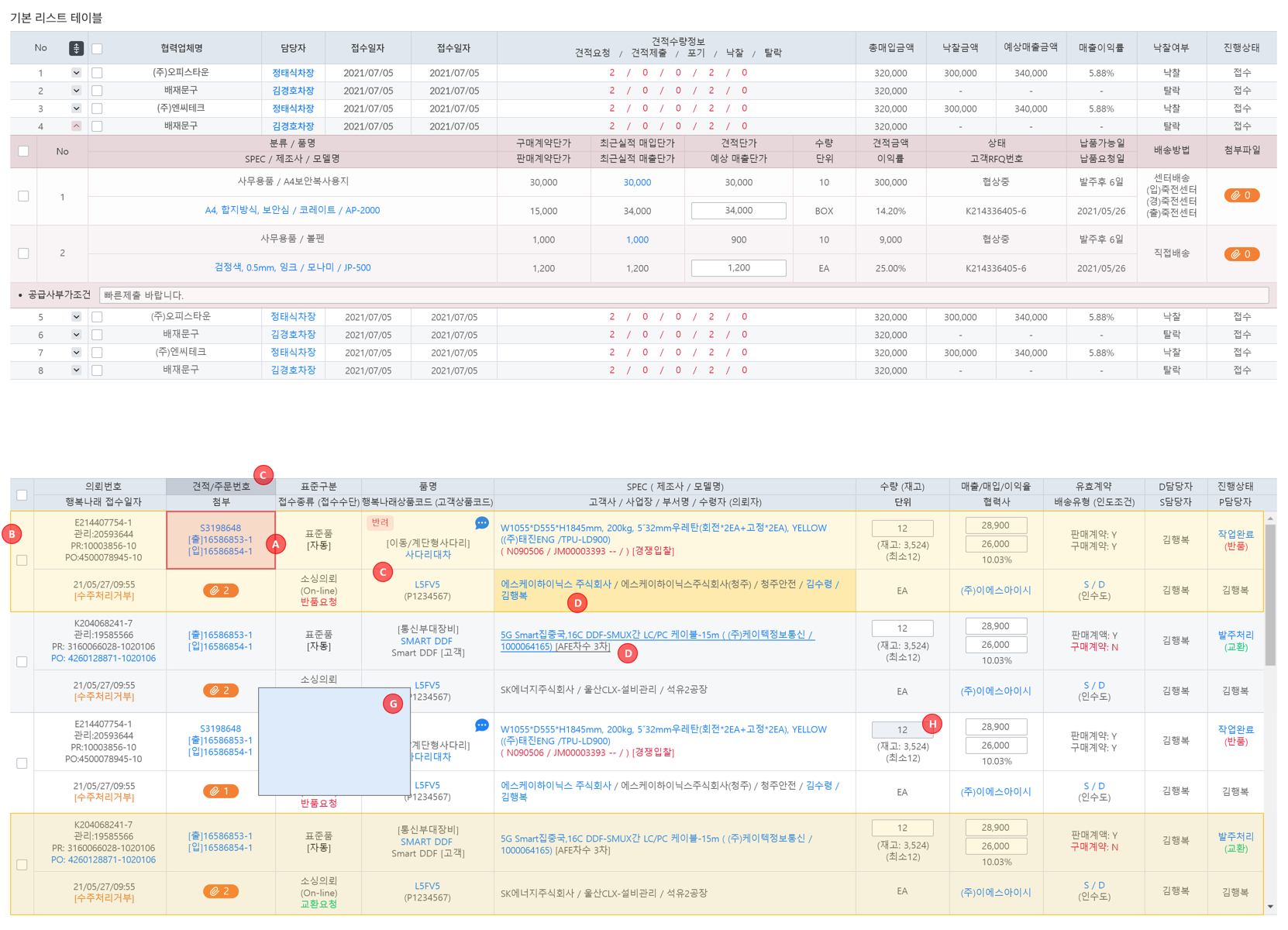Open attachment badge for 볼펜 item row
Image resolution: width=1288 pixels, height=930 pixels.
click(x=1241, y=254)
